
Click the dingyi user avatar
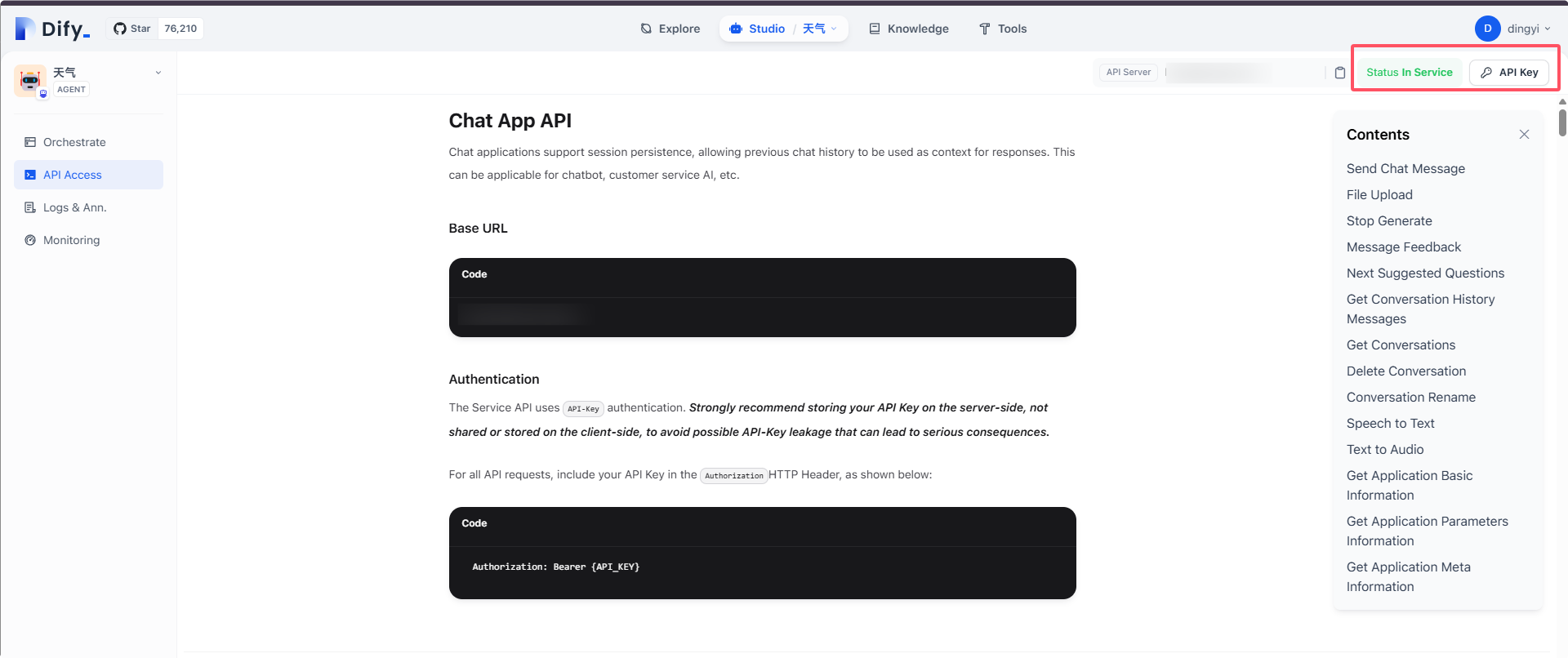(x=1487, y=29)
